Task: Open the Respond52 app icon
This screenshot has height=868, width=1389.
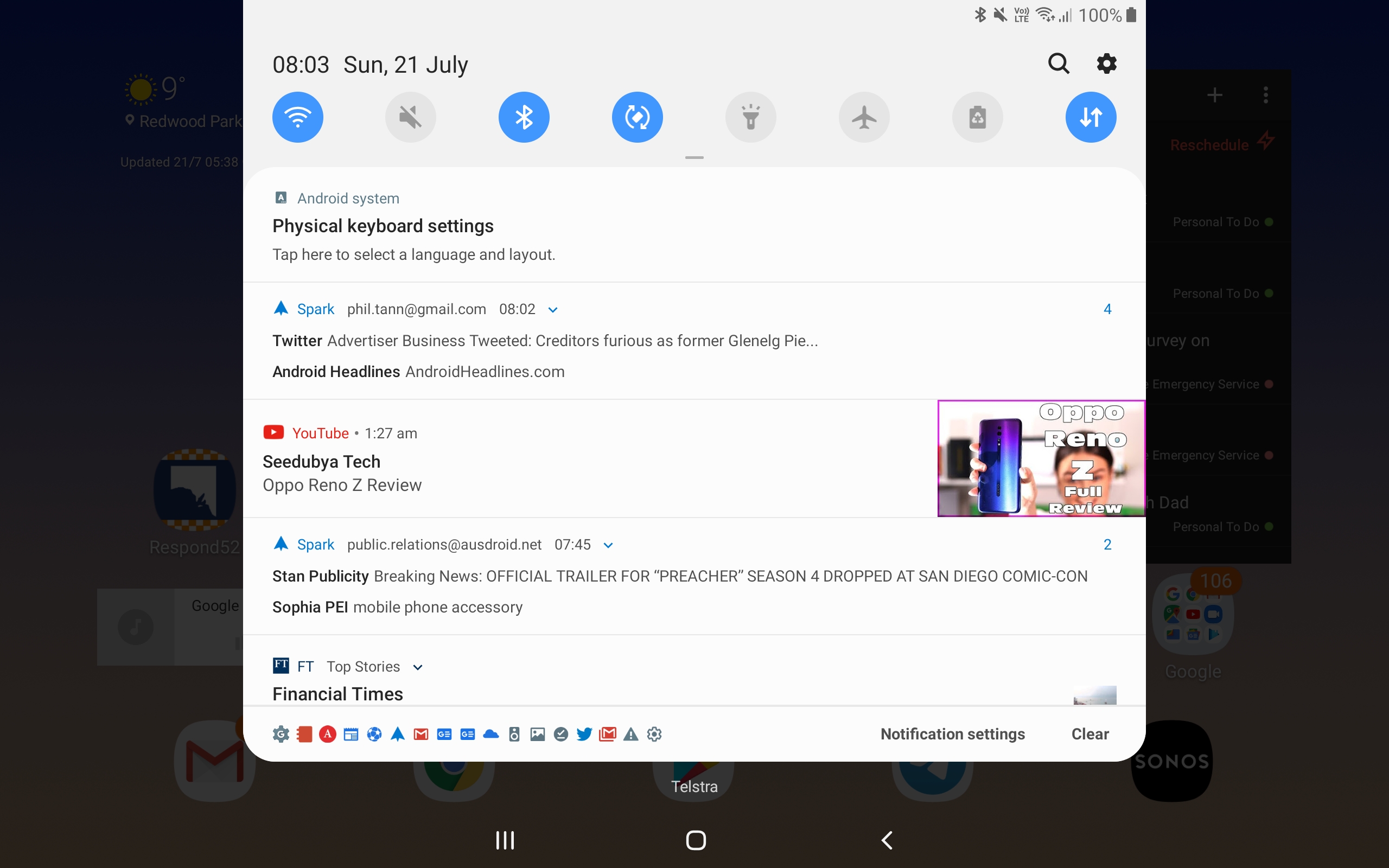Action: tap(195, 489)
